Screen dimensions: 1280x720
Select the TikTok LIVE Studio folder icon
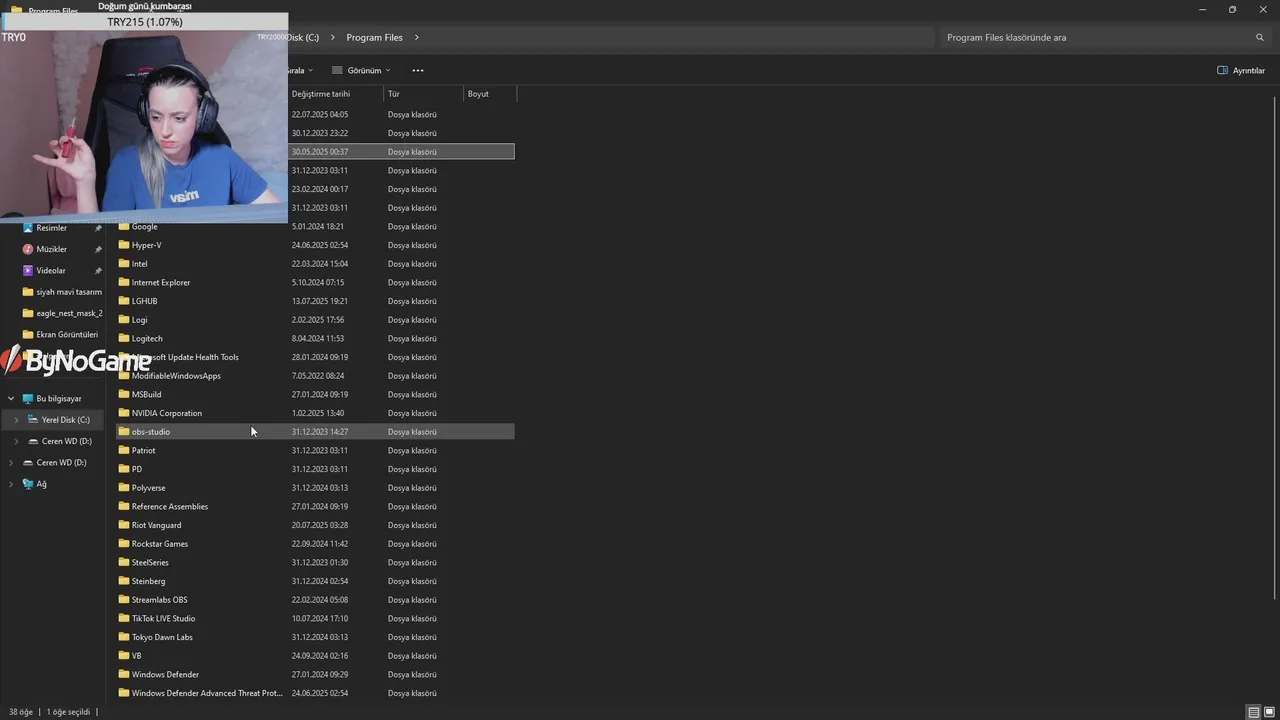coord(124,618)
